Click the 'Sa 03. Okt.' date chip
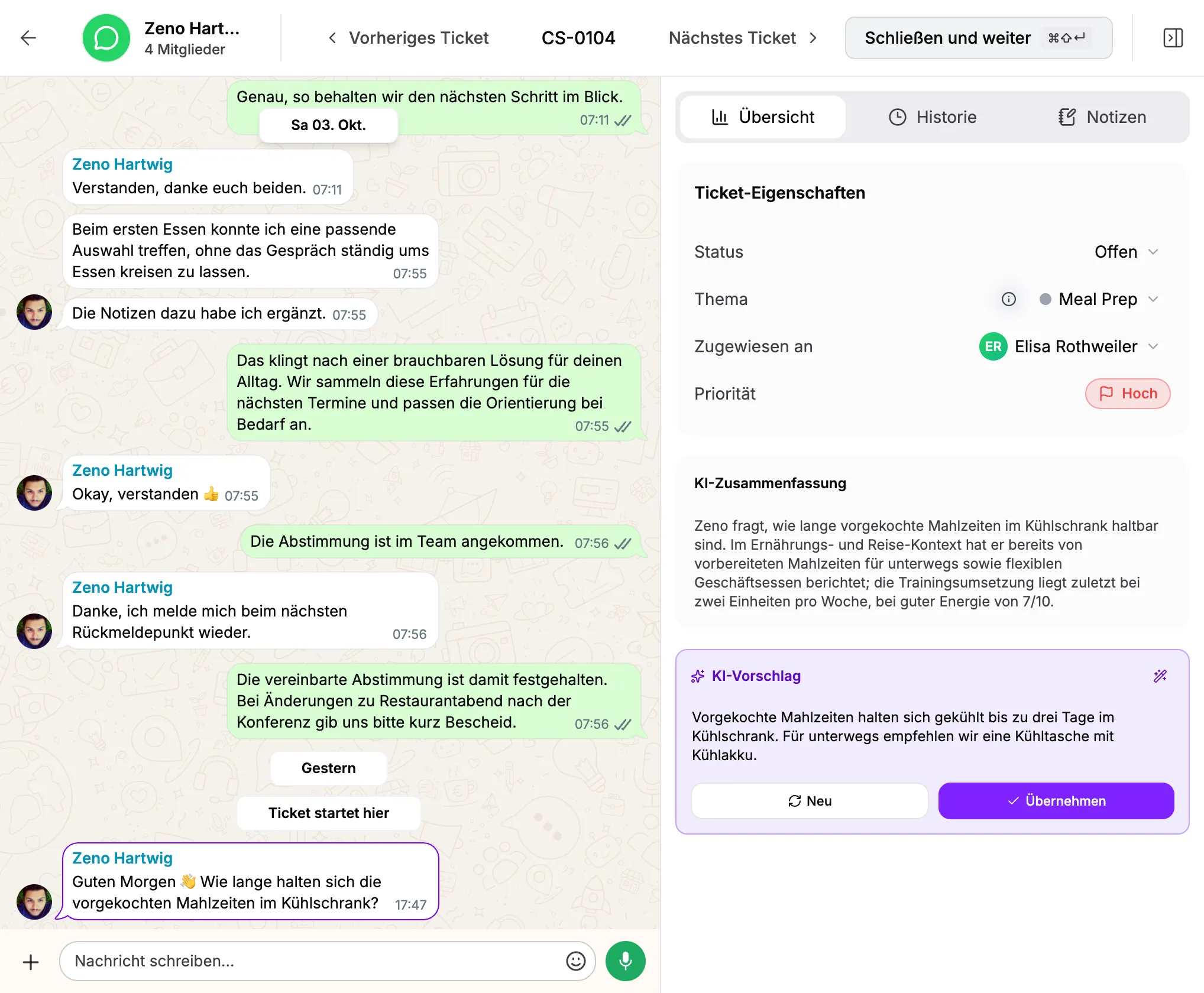The width and height of the screenshot is (1204, 993). pyautogui.click(x=329, y=125)
